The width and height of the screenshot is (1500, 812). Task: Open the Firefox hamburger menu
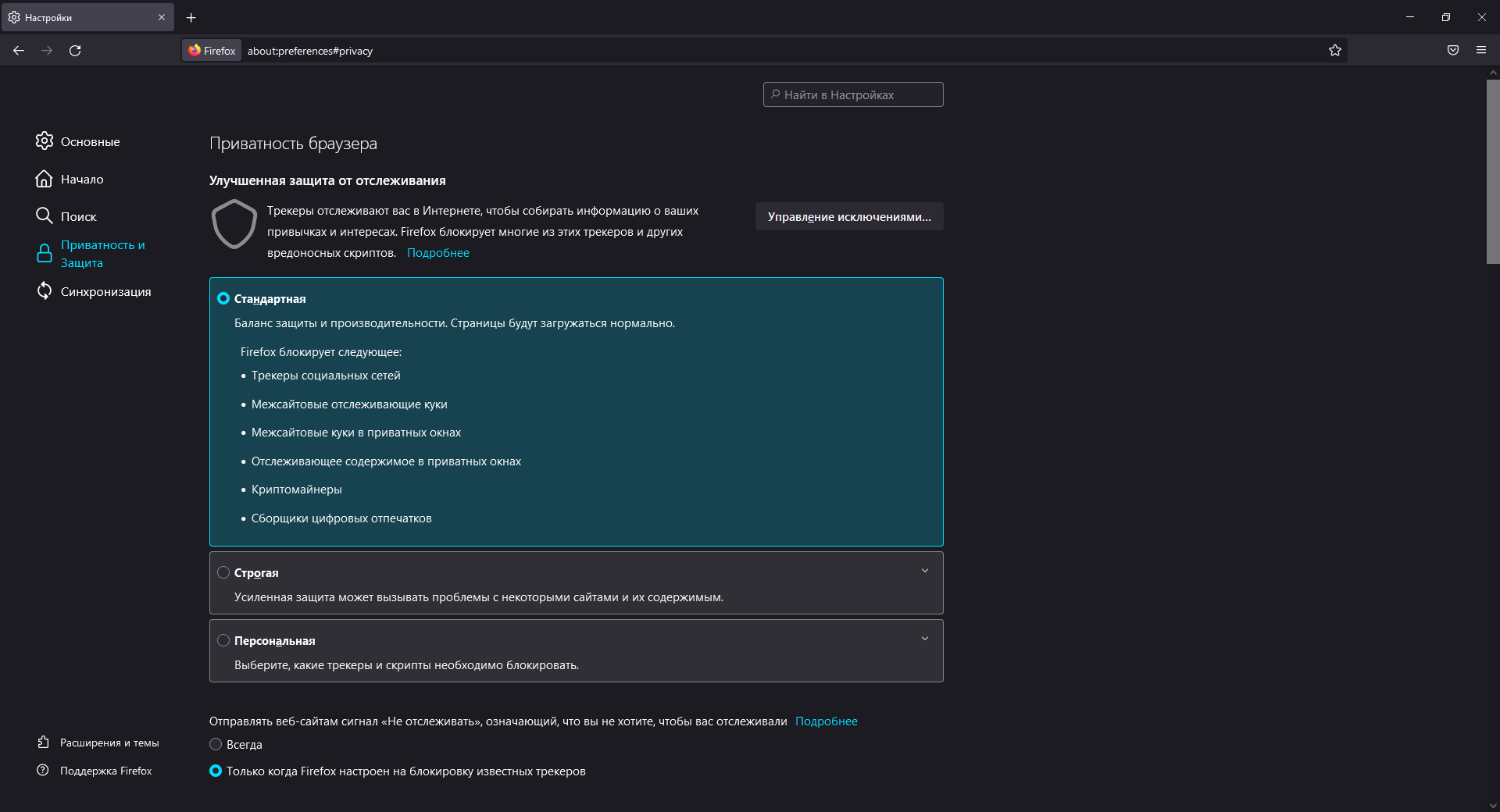coord(1480,51)
